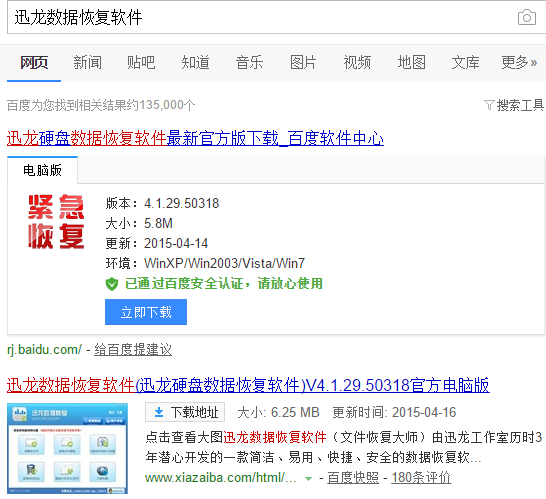The height and width of the screenshot is (499, 546).
Task: Click the size value 5.8M
Action: [158, 223]
